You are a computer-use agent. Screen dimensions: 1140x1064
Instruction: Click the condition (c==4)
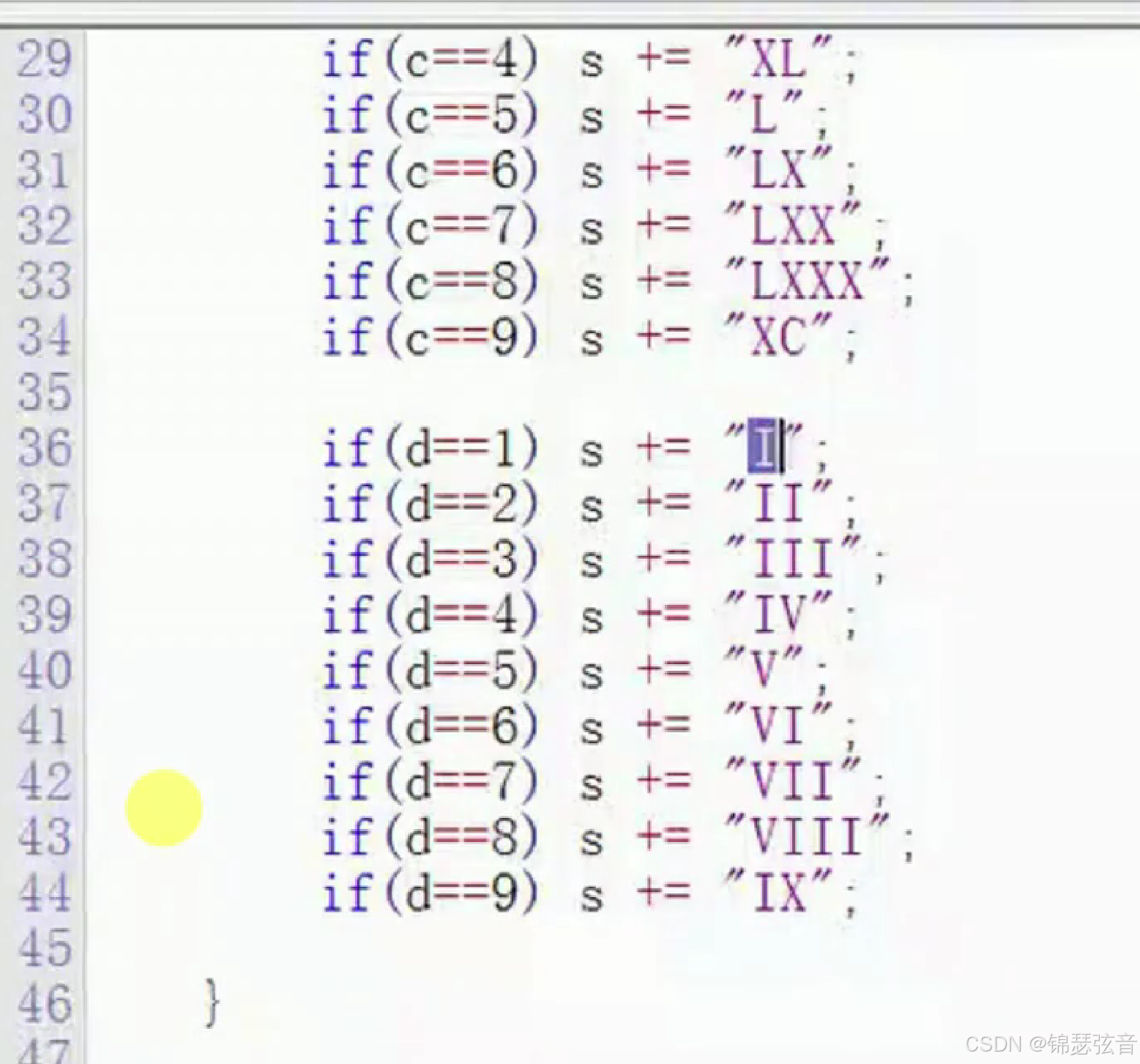[462, 60]
